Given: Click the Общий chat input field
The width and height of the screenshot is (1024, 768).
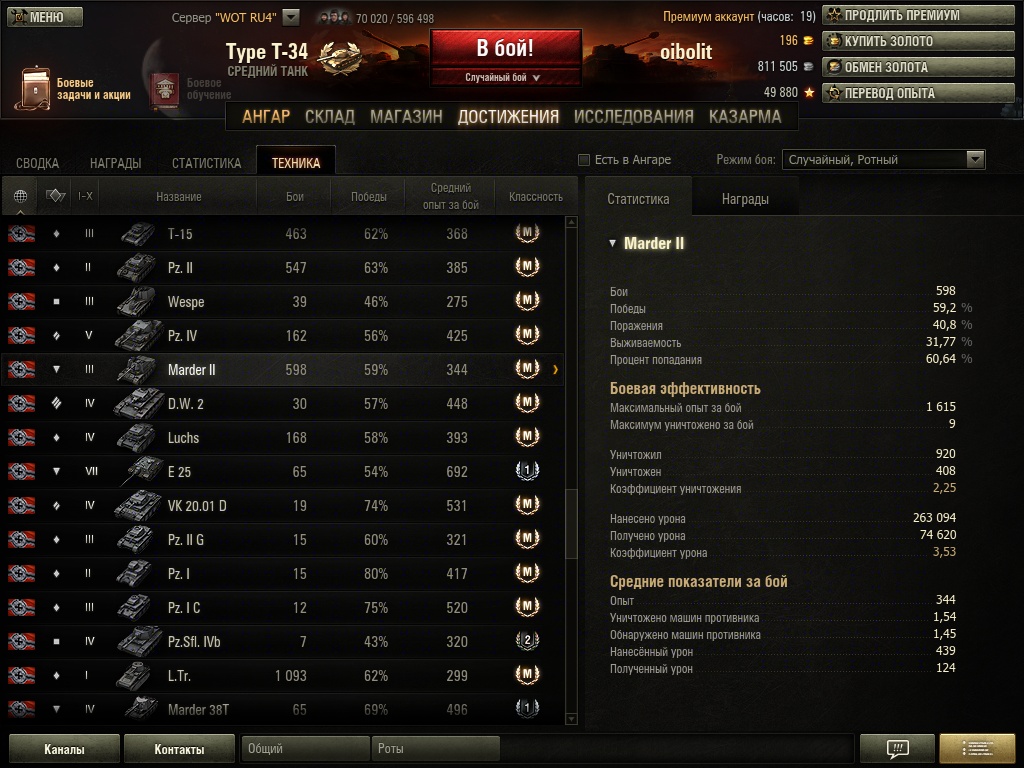Looking at the screenshot, I should pyautogui.click(x=305, y=748).
